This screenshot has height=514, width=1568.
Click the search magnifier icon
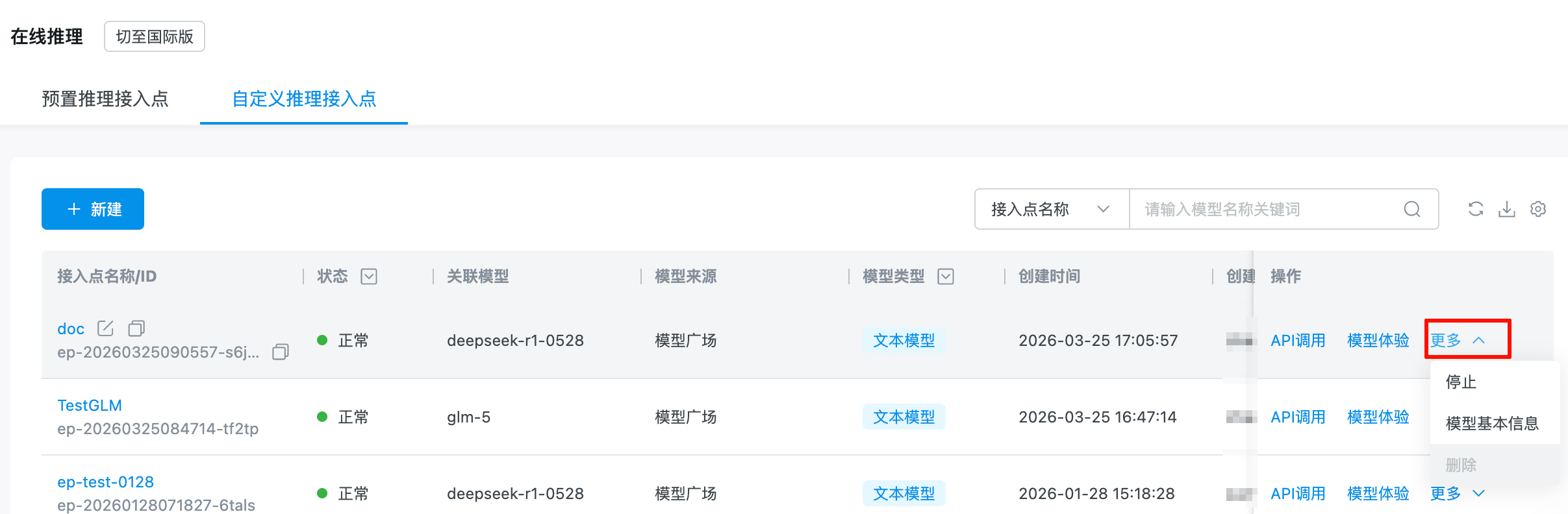click(x=1412, y=209)
